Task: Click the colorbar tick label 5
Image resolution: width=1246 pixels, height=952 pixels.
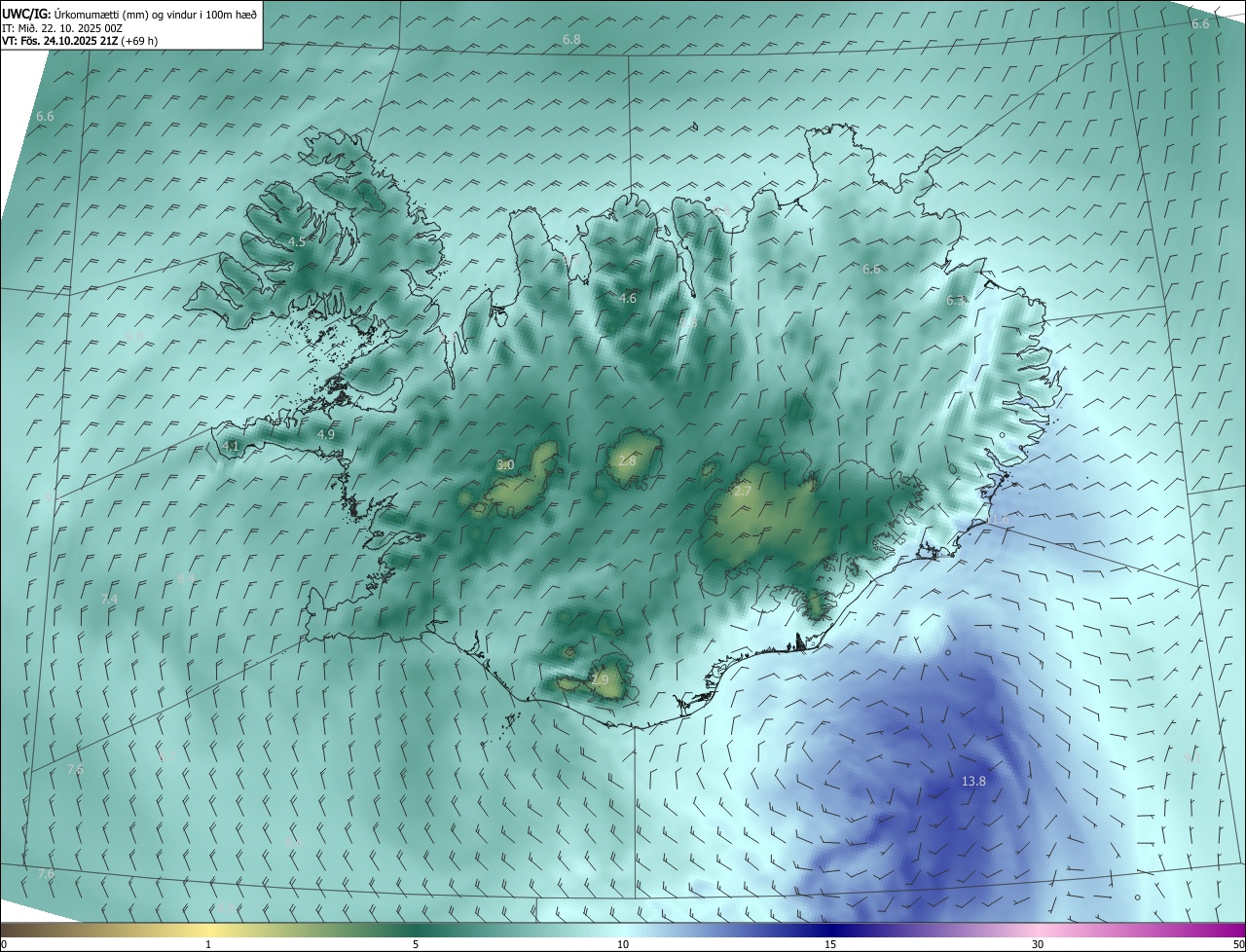Action: [416, 944]
